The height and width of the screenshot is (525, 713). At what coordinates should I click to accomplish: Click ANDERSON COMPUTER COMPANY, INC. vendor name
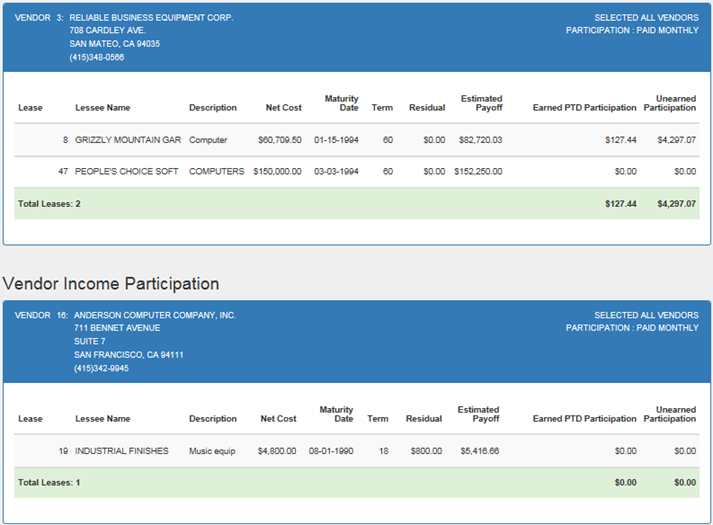pos(155,315)
